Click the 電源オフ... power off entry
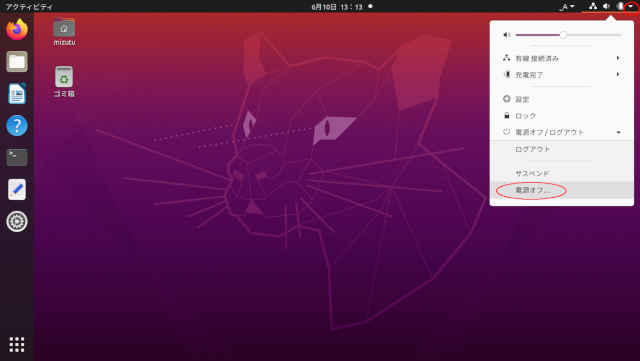The width and height of the screenshot is (640, 361). 562,190
